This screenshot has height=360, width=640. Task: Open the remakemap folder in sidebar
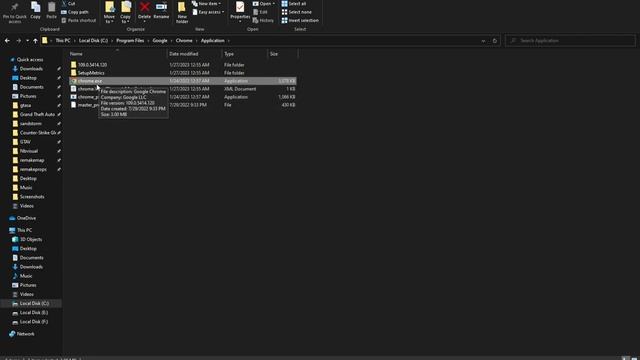click(32, 160)
